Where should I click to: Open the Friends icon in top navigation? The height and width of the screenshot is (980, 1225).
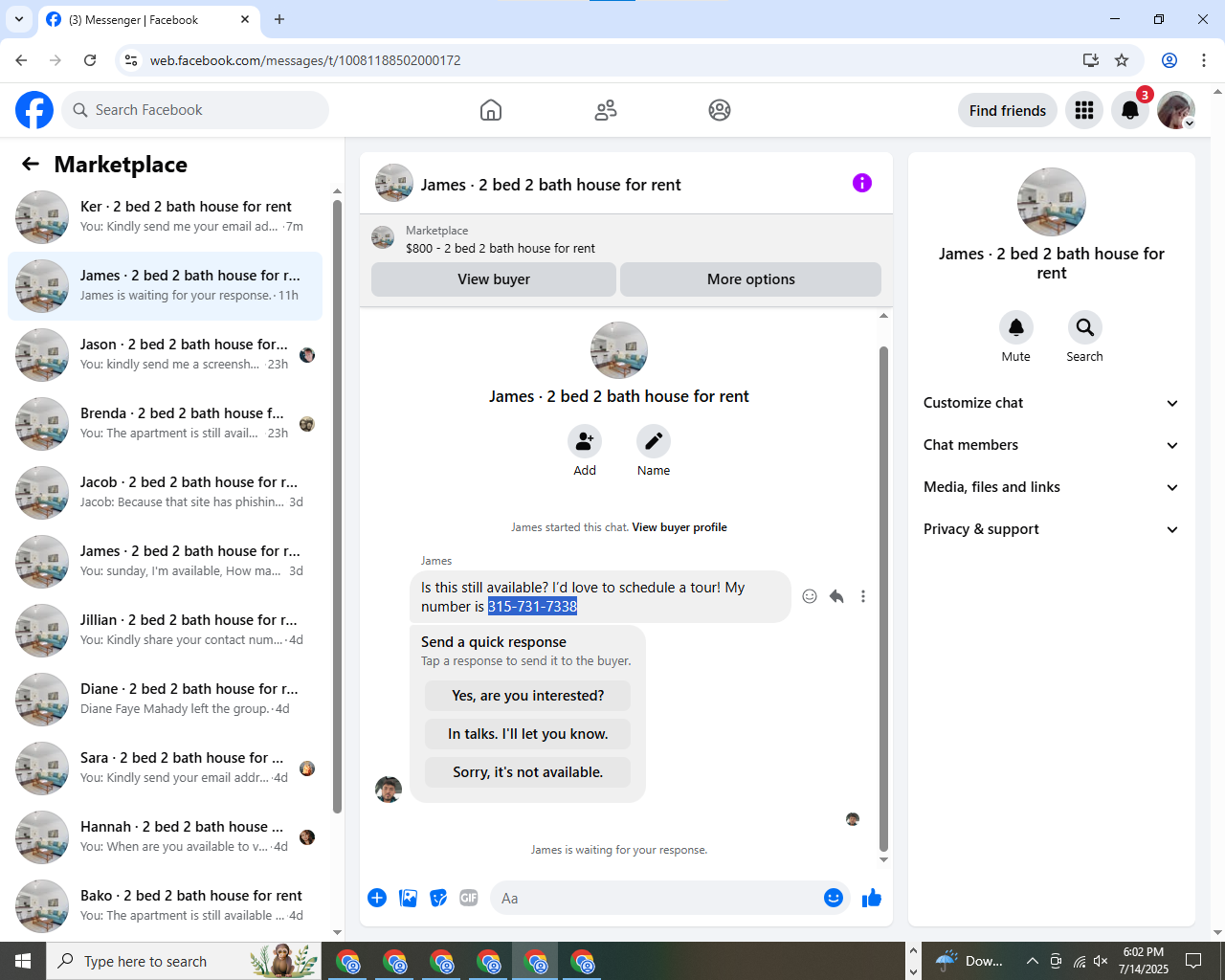click(x=606, y=110)
